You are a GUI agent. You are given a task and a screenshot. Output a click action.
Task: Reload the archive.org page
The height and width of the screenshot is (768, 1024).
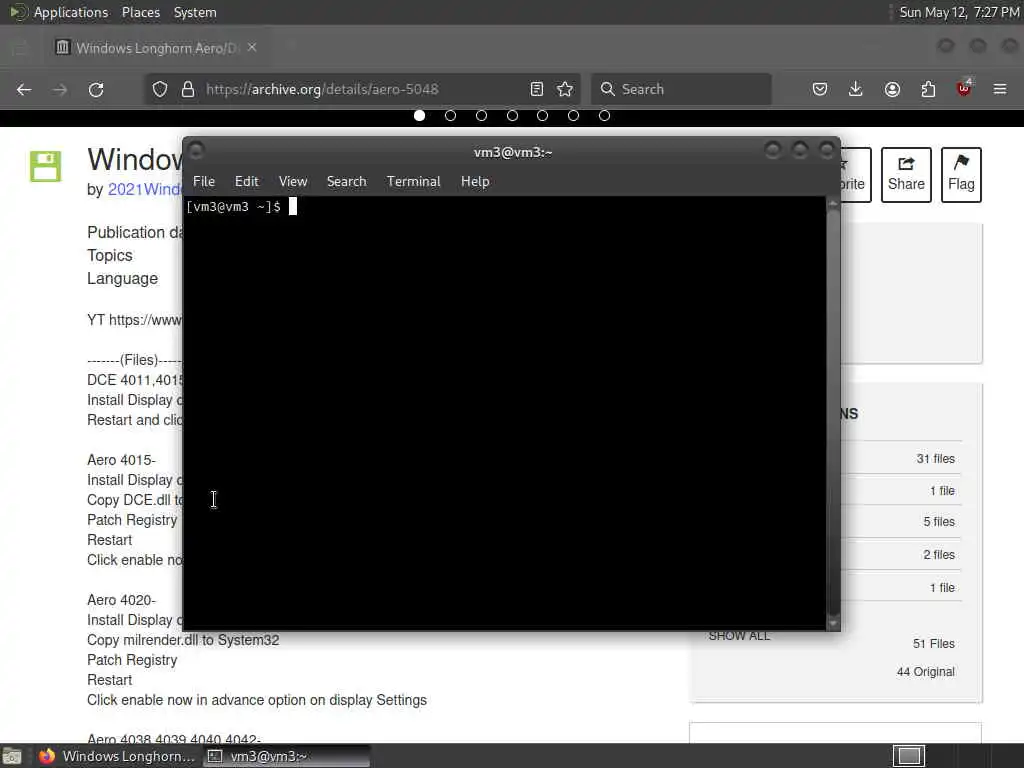click(x=96, y=89)
